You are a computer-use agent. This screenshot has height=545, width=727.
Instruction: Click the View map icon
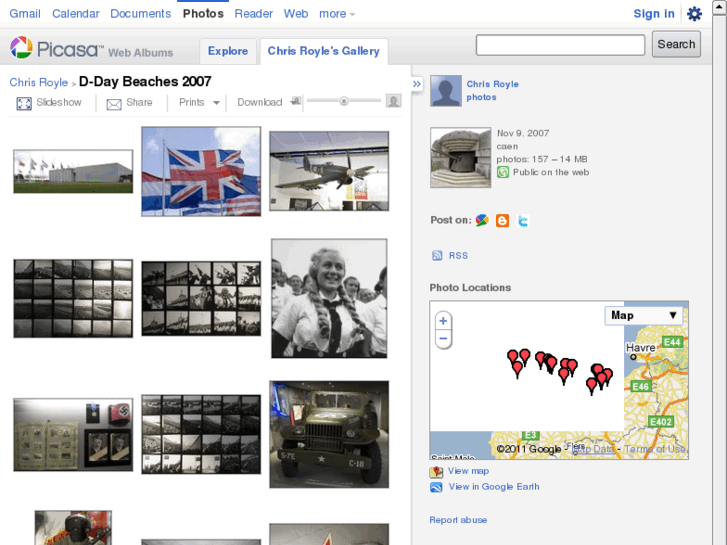[436, 472]
